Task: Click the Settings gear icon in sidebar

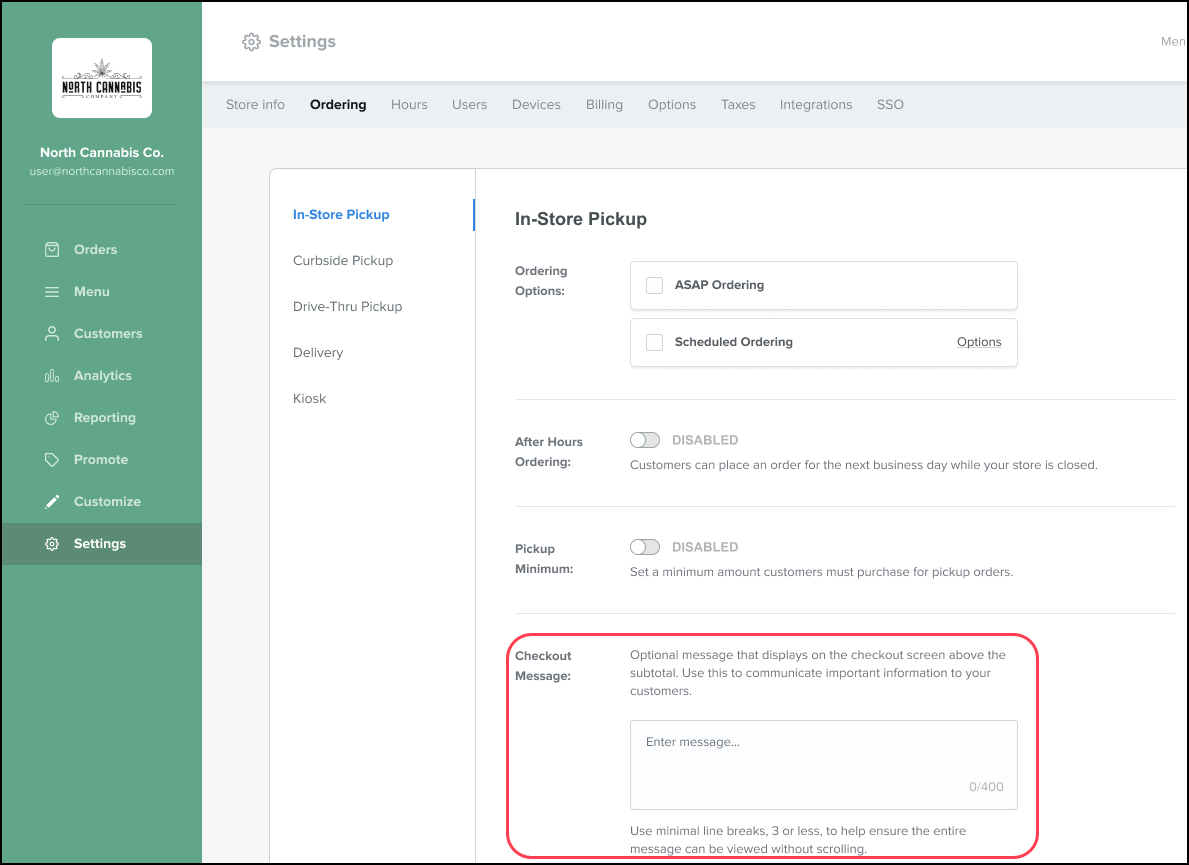Action: (x=52, y=544)
